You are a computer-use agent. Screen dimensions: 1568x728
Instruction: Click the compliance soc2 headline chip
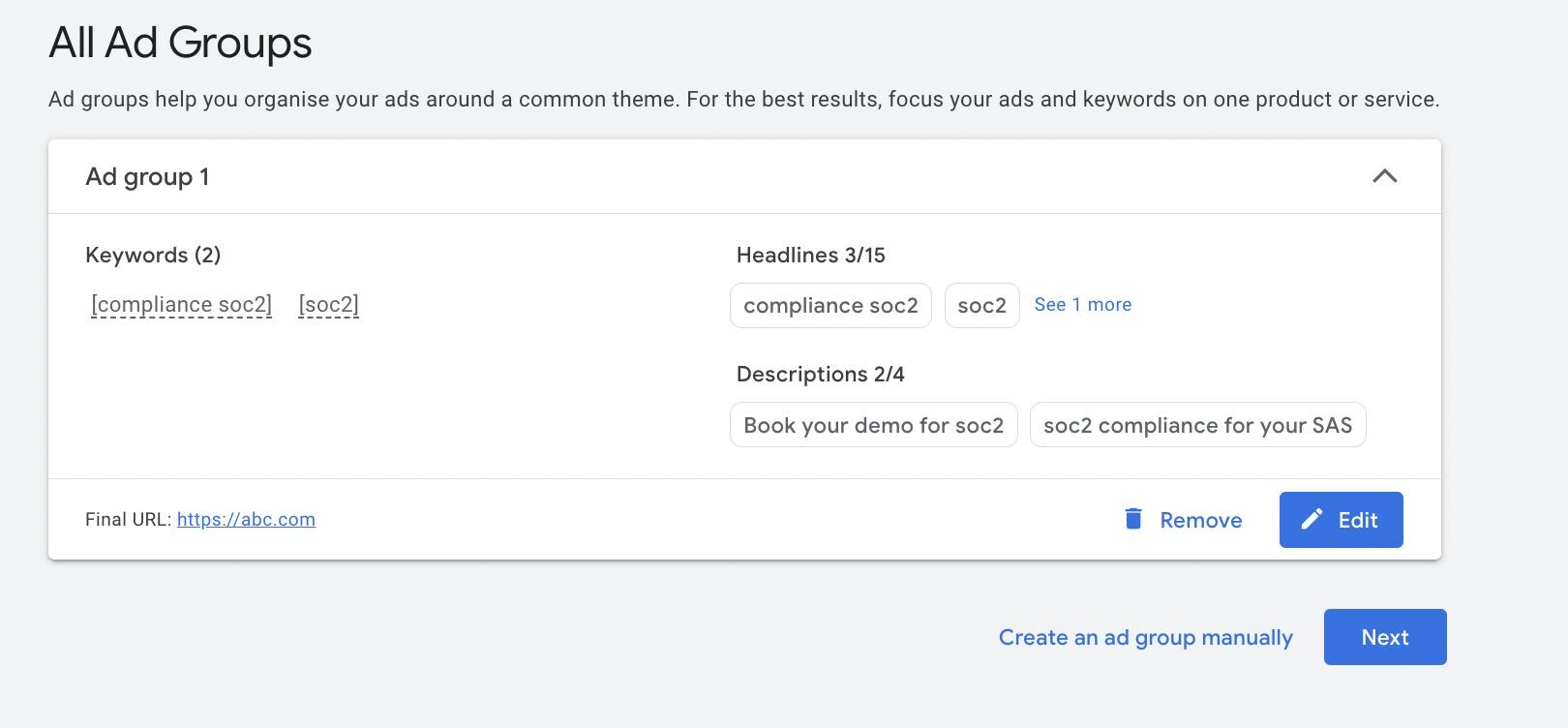pyautogui.click(x=830, y=305)
